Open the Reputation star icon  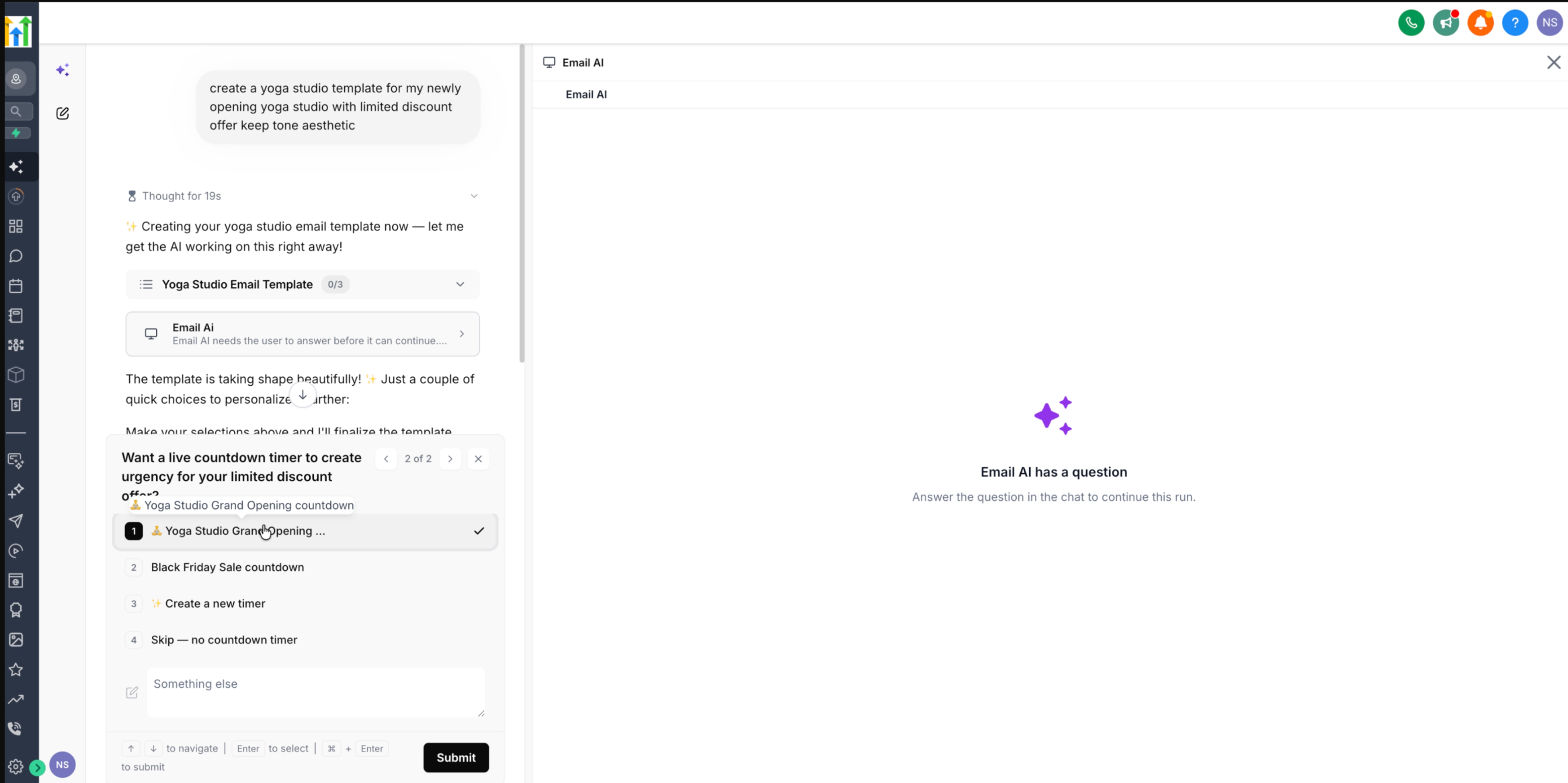tap(16, 669)
